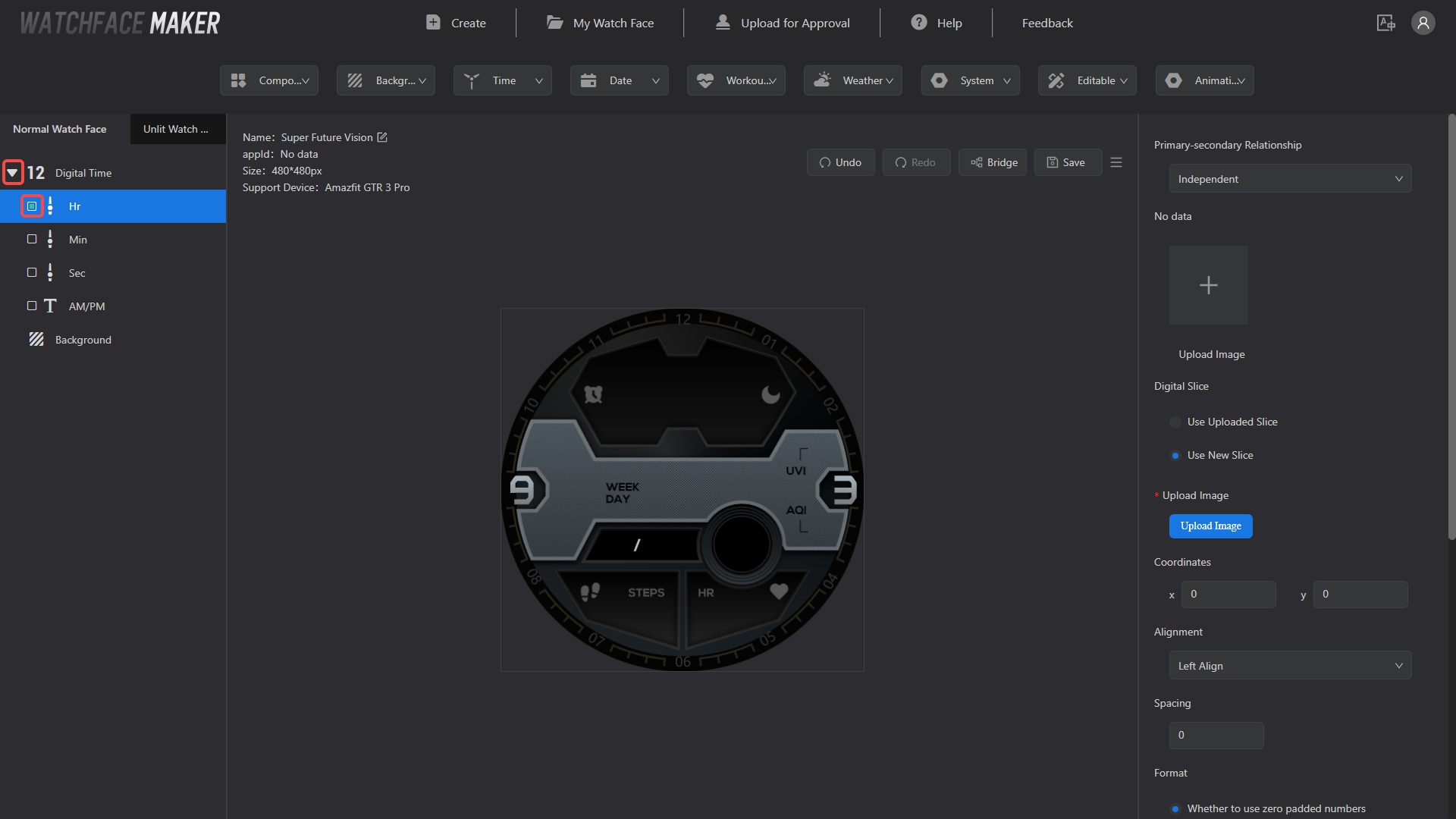This screenshot has width=1456, height=819.
Task: Click the x coordinate input field
Action: tap(1228, 595)
